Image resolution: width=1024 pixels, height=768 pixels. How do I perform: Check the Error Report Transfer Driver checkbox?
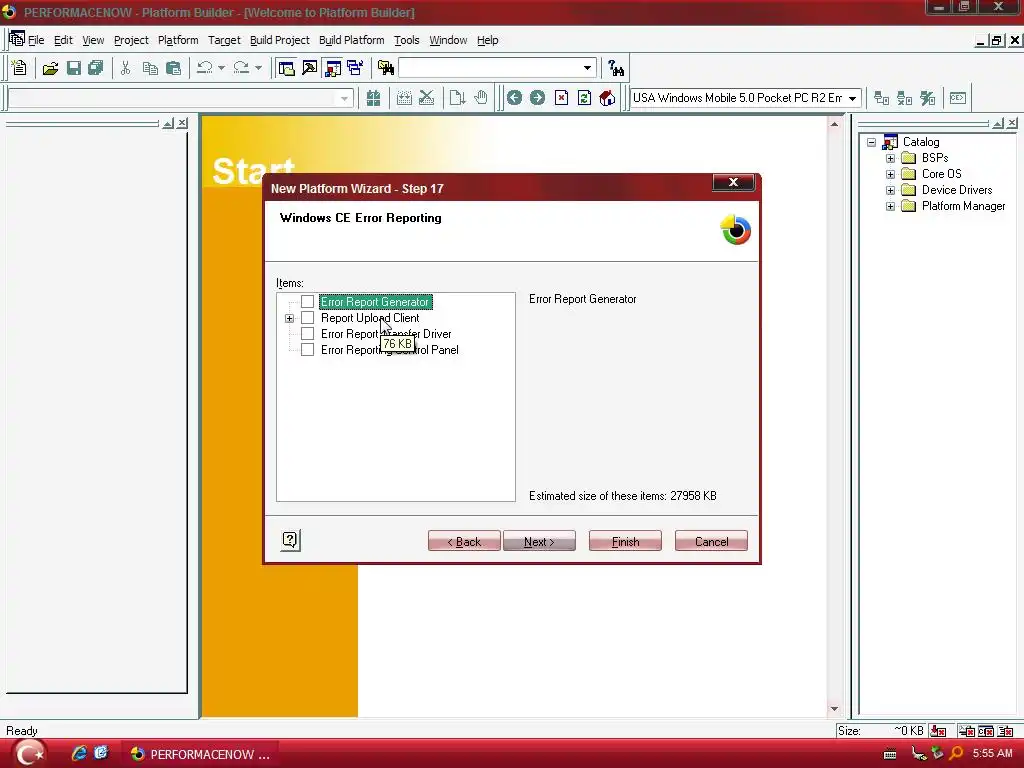click(x=307, y=334)
